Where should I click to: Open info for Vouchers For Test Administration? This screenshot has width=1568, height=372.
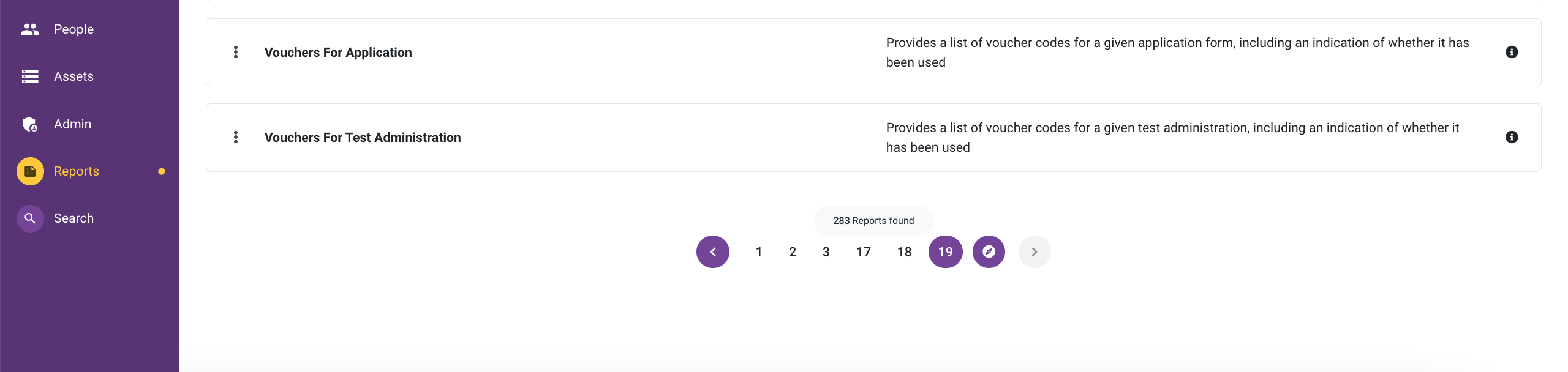pyautogui.click(x=1511, y=137)
